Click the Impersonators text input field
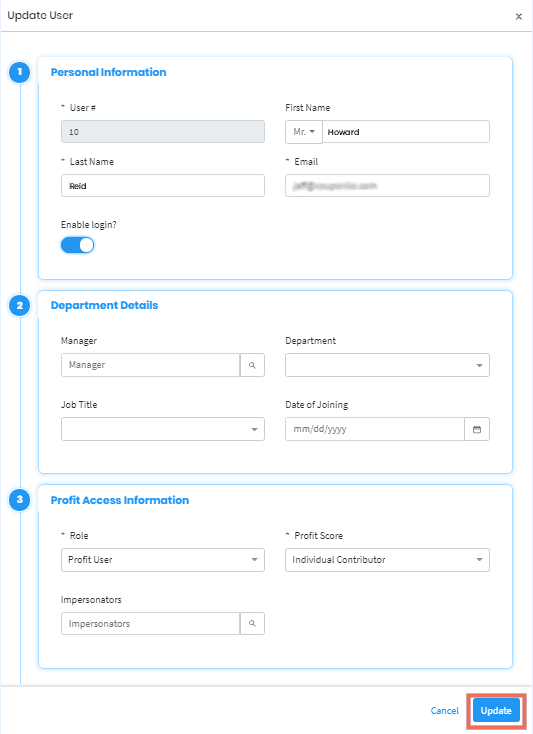This screenshot has width=533, height=734. 151,624
